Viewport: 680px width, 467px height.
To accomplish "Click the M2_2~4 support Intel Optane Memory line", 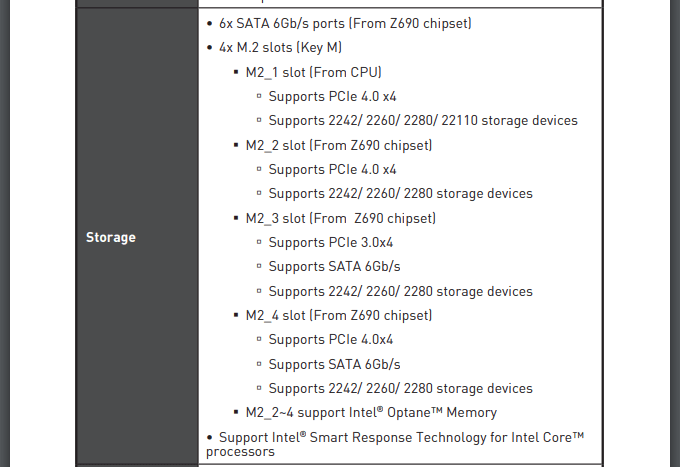I will 371,412.
